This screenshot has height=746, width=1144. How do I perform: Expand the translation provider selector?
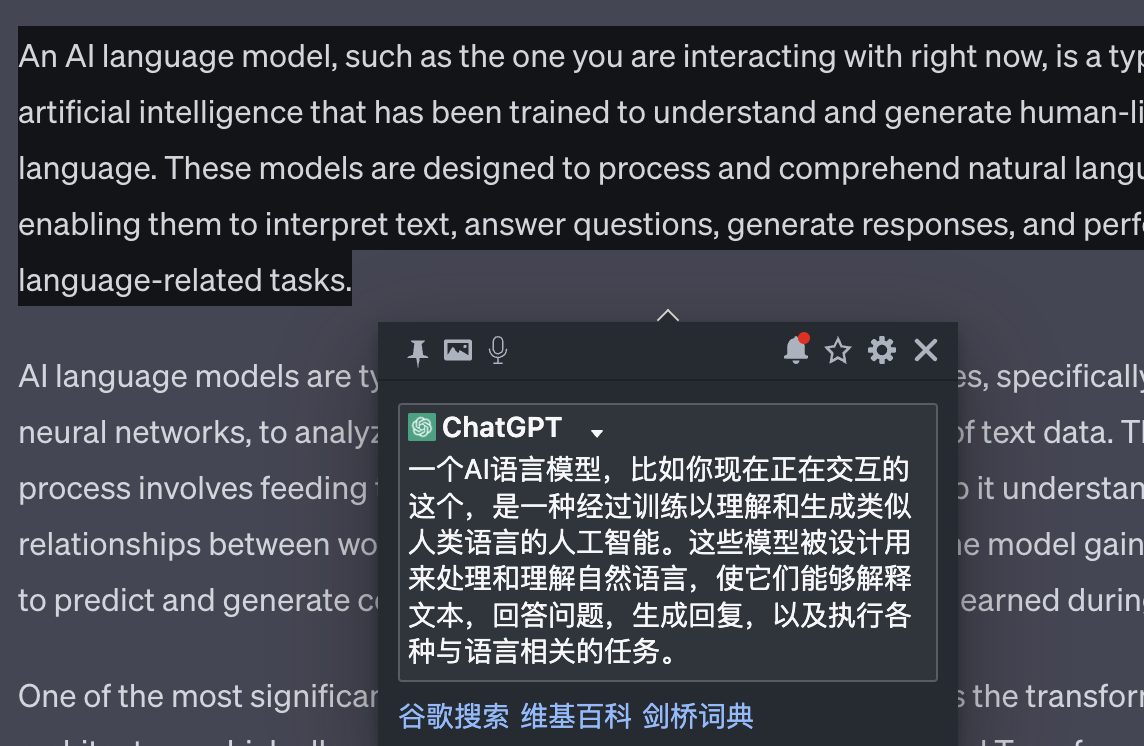tap(597, 432)
